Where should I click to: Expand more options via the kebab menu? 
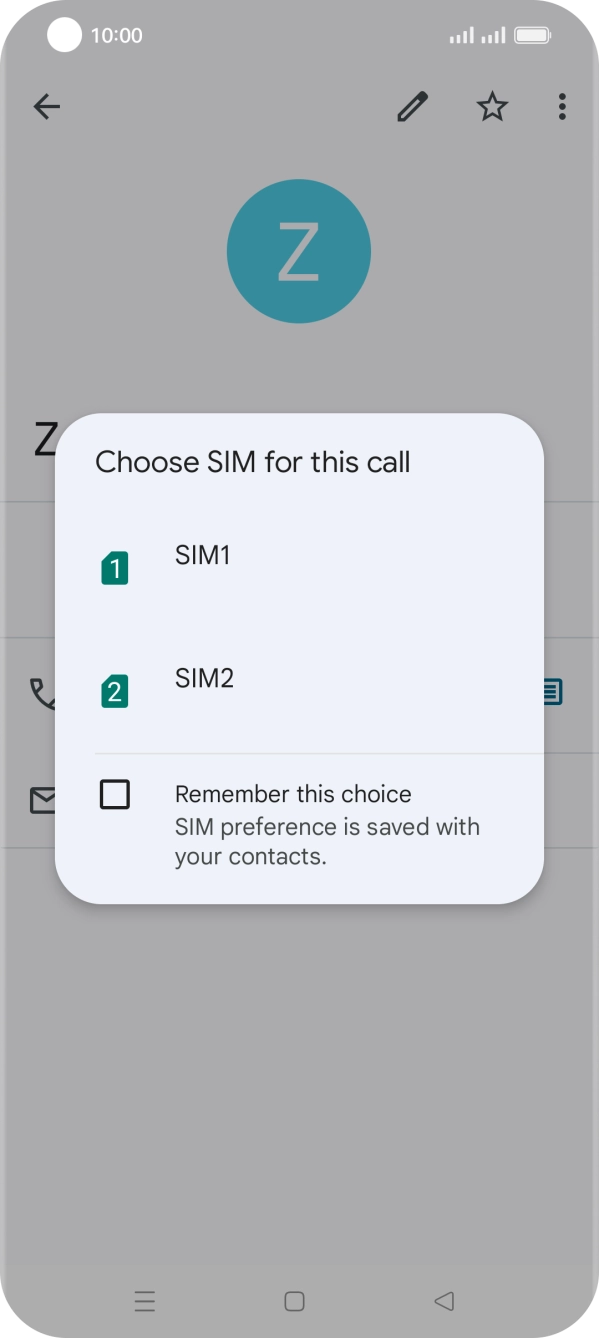(x=562, y=107)
